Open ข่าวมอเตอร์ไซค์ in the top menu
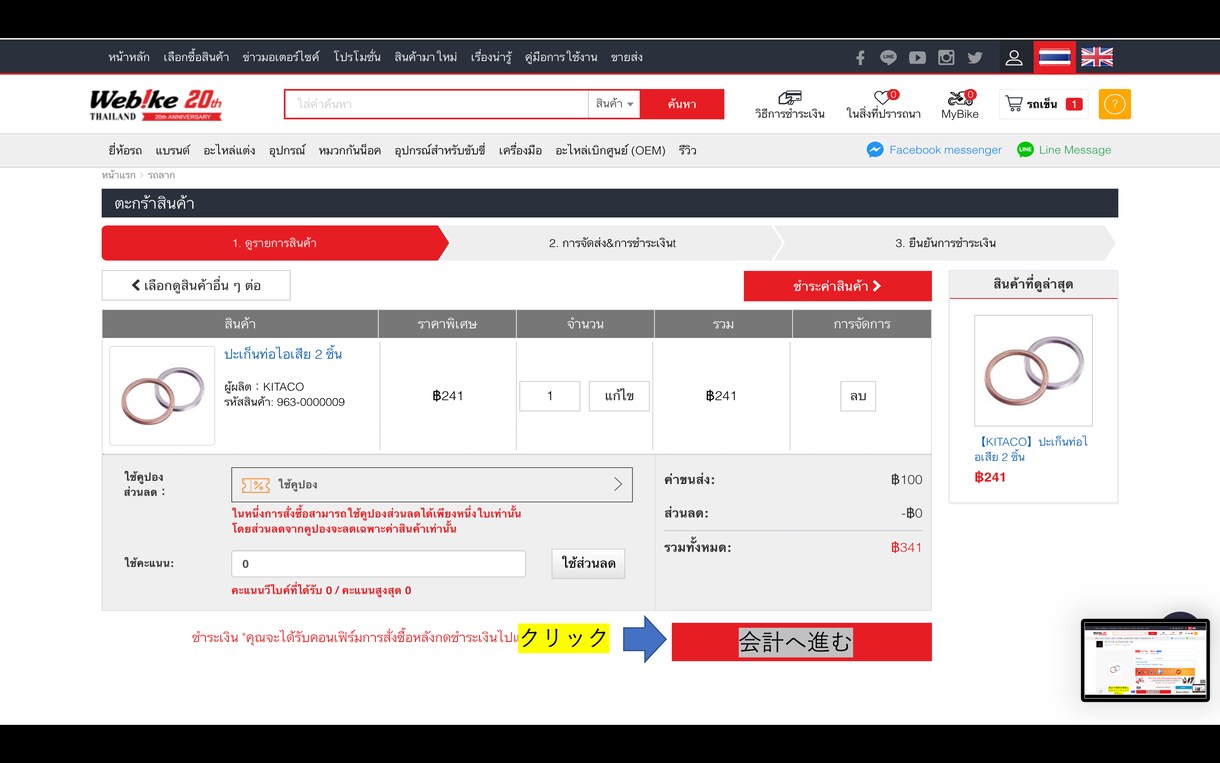1220x763 pixels. click(281, 58)
